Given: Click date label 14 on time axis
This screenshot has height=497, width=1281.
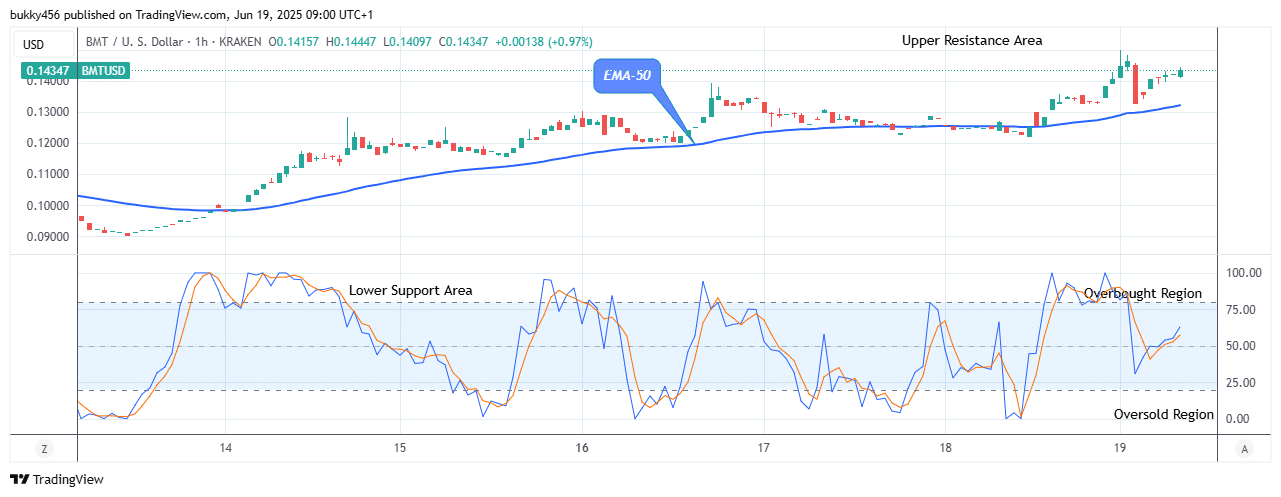Looking at the screenshot, I should tap(225, 449).
